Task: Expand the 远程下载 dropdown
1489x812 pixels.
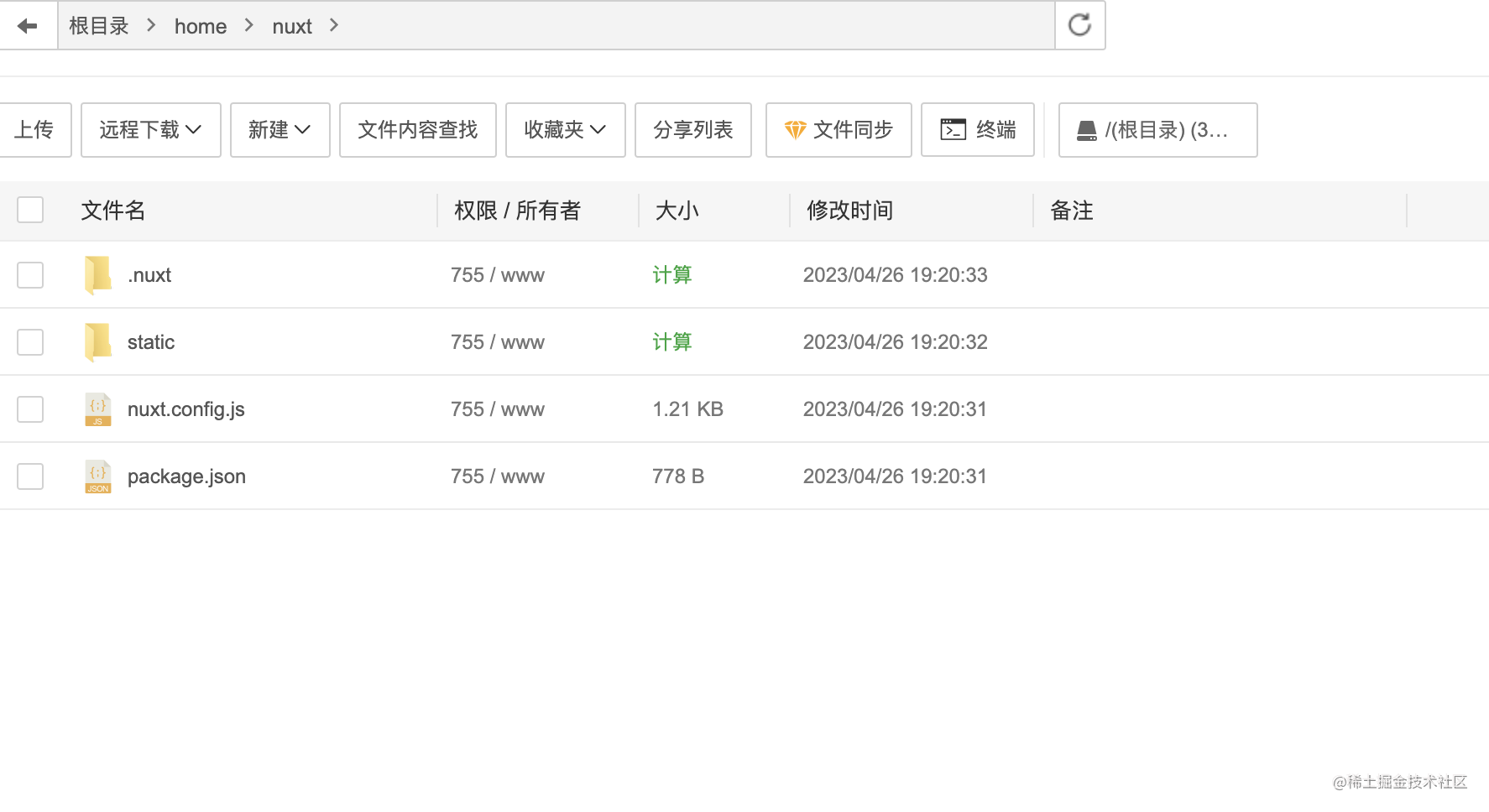Action: point(150,130)
